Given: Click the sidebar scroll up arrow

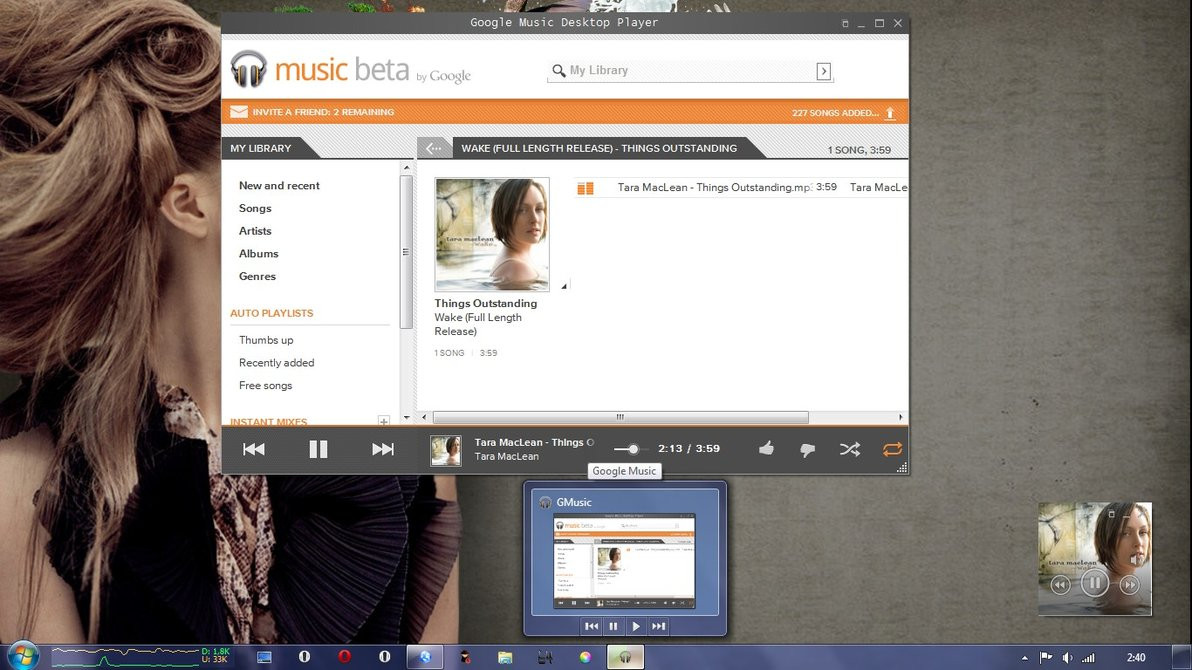Looking at the screenshot, I should (x=407, y=167).
